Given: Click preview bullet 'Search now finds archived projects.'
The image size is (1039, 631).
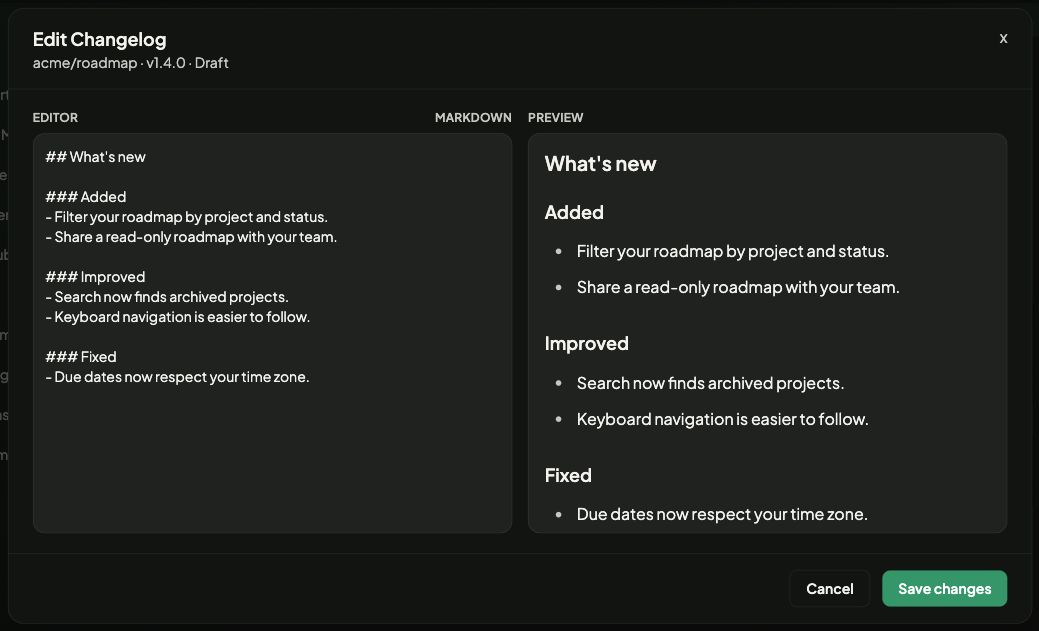Looking at the screenshot, I should tap(710, 383).
